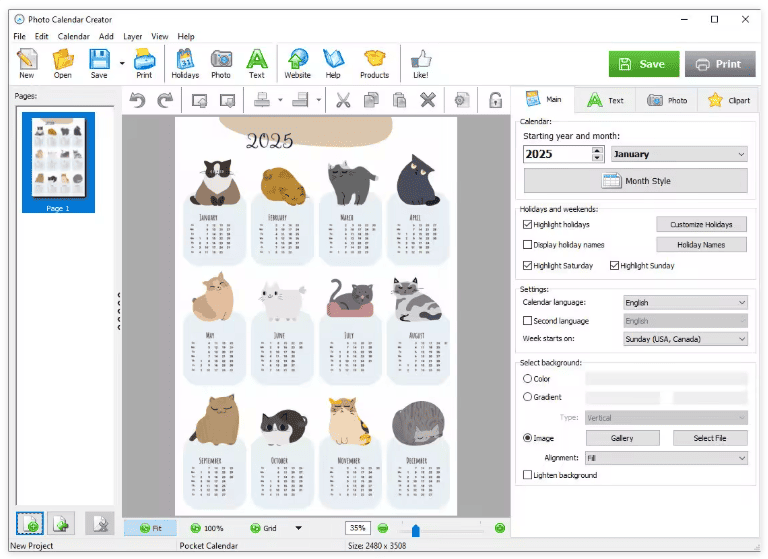Expand the Save icon dropdown arrow

point(122,63)
